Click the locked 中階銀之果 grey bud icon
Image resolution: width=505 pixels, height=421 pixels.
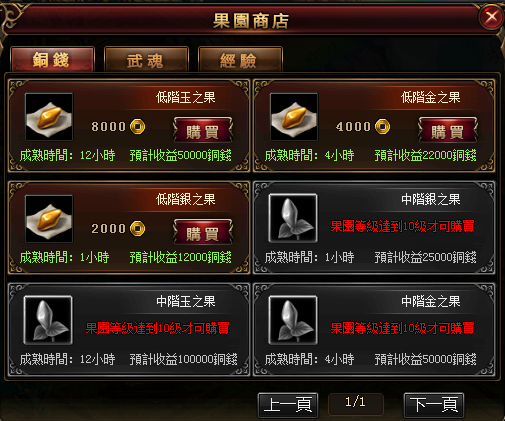[x=293, y=218]
